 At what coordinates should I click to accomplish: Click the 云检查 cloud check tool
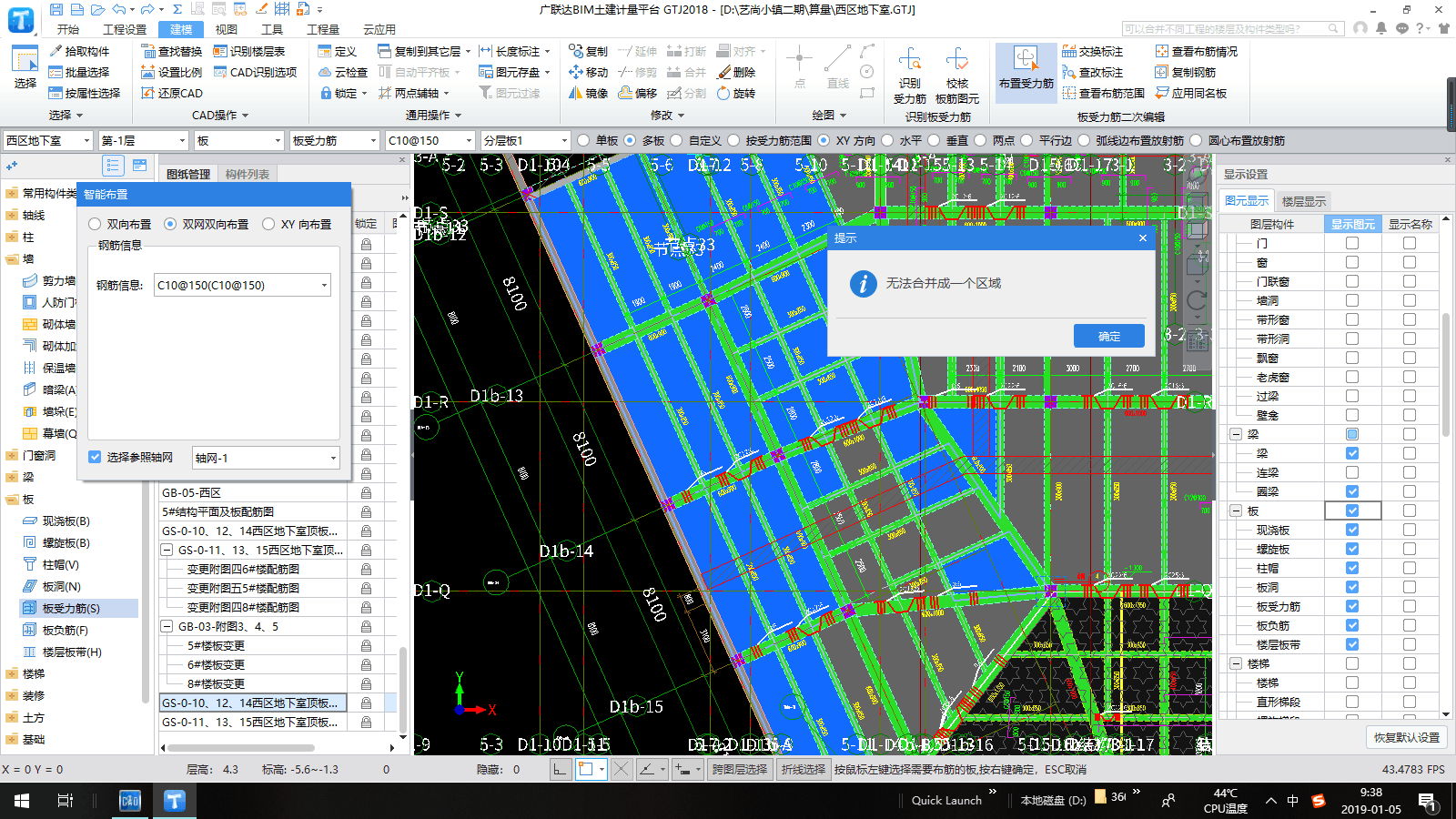[x=343, y=72]
